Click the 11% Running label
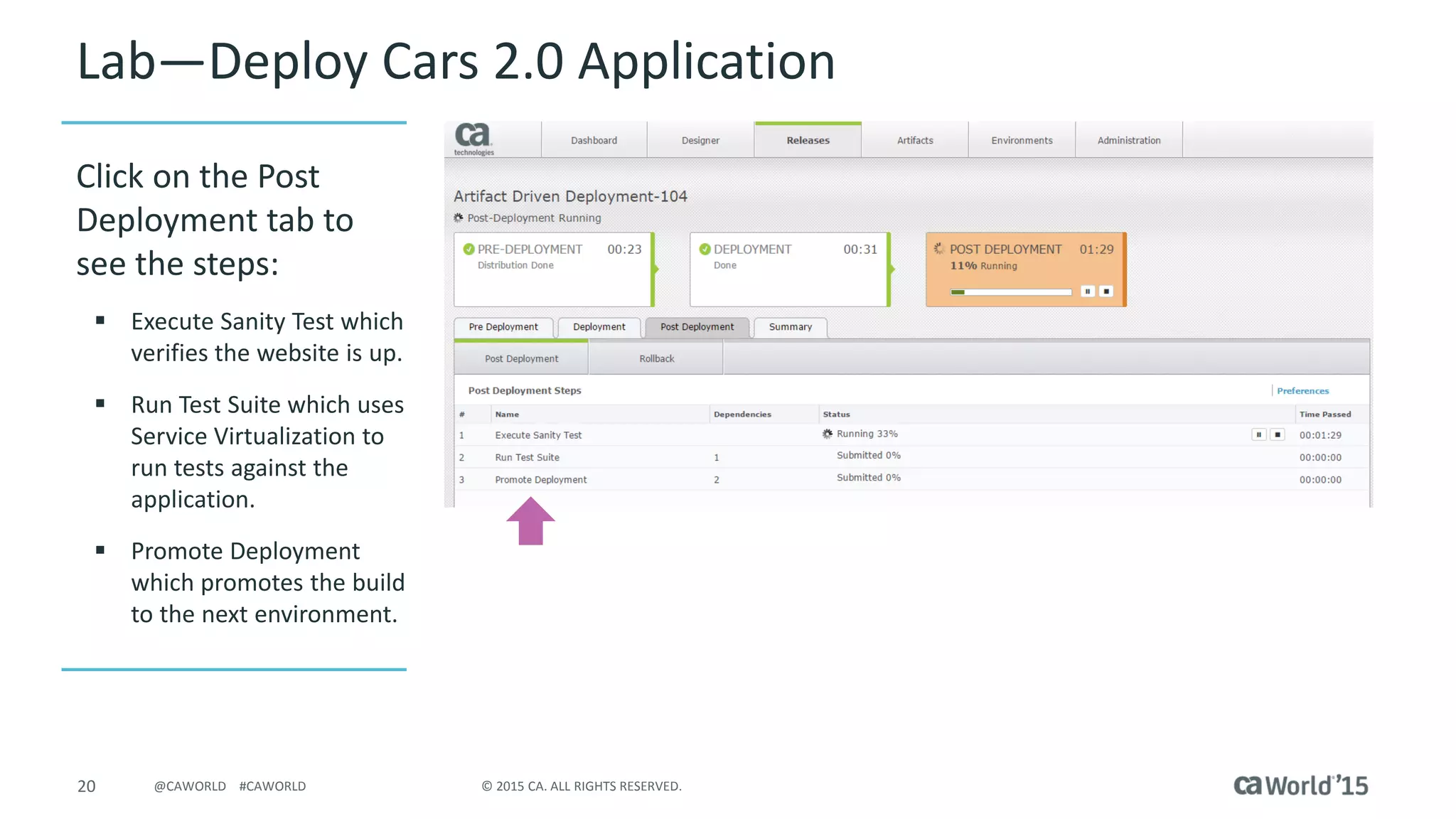1456x819 pixels. tap(983, 266)
